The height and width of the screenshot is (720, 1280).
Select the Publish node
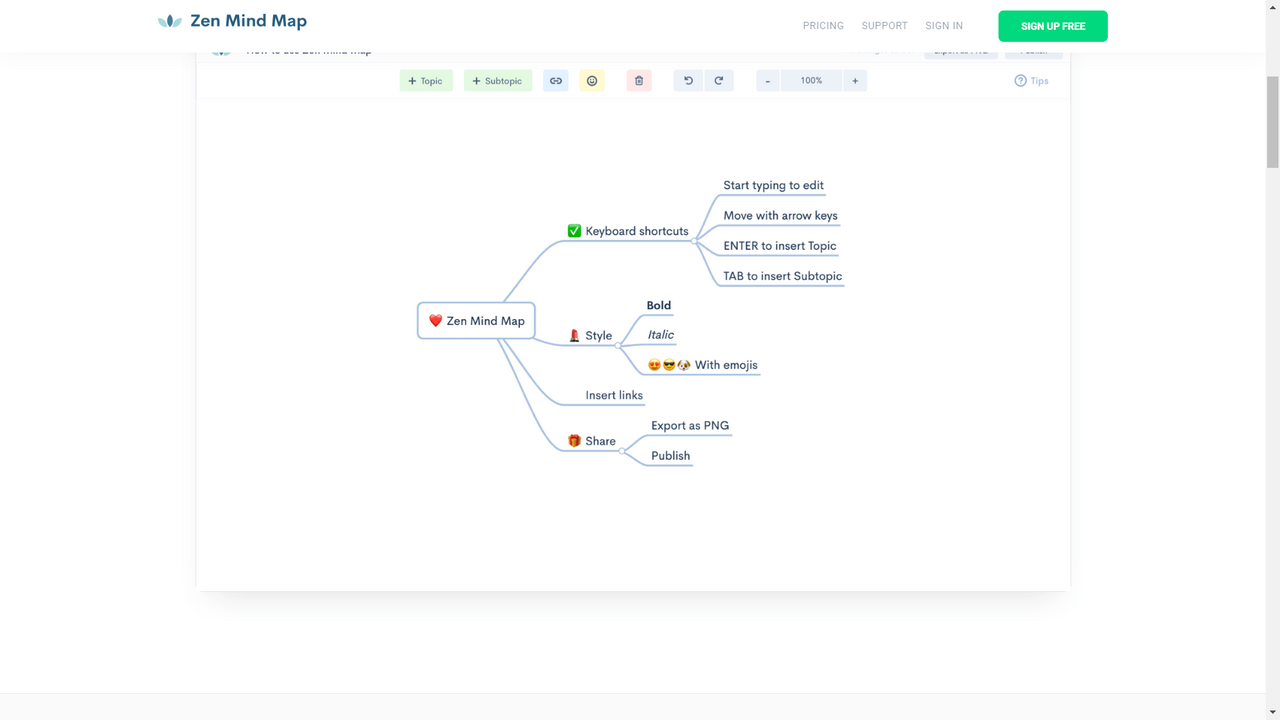671,456
